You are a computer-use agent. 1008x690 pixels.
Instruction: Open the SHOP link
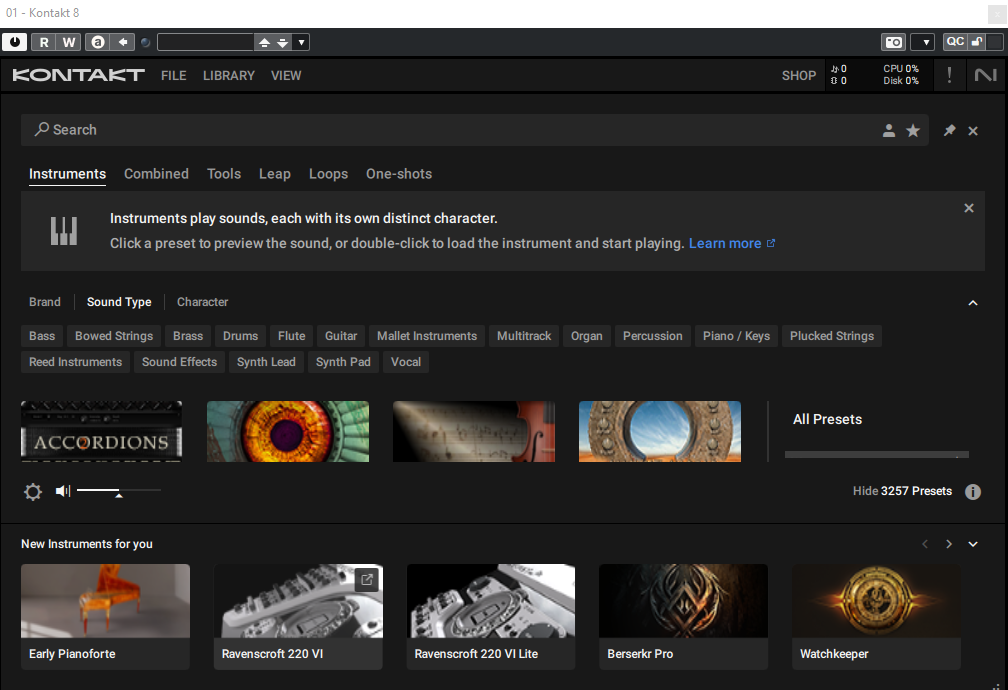(799, 76)
